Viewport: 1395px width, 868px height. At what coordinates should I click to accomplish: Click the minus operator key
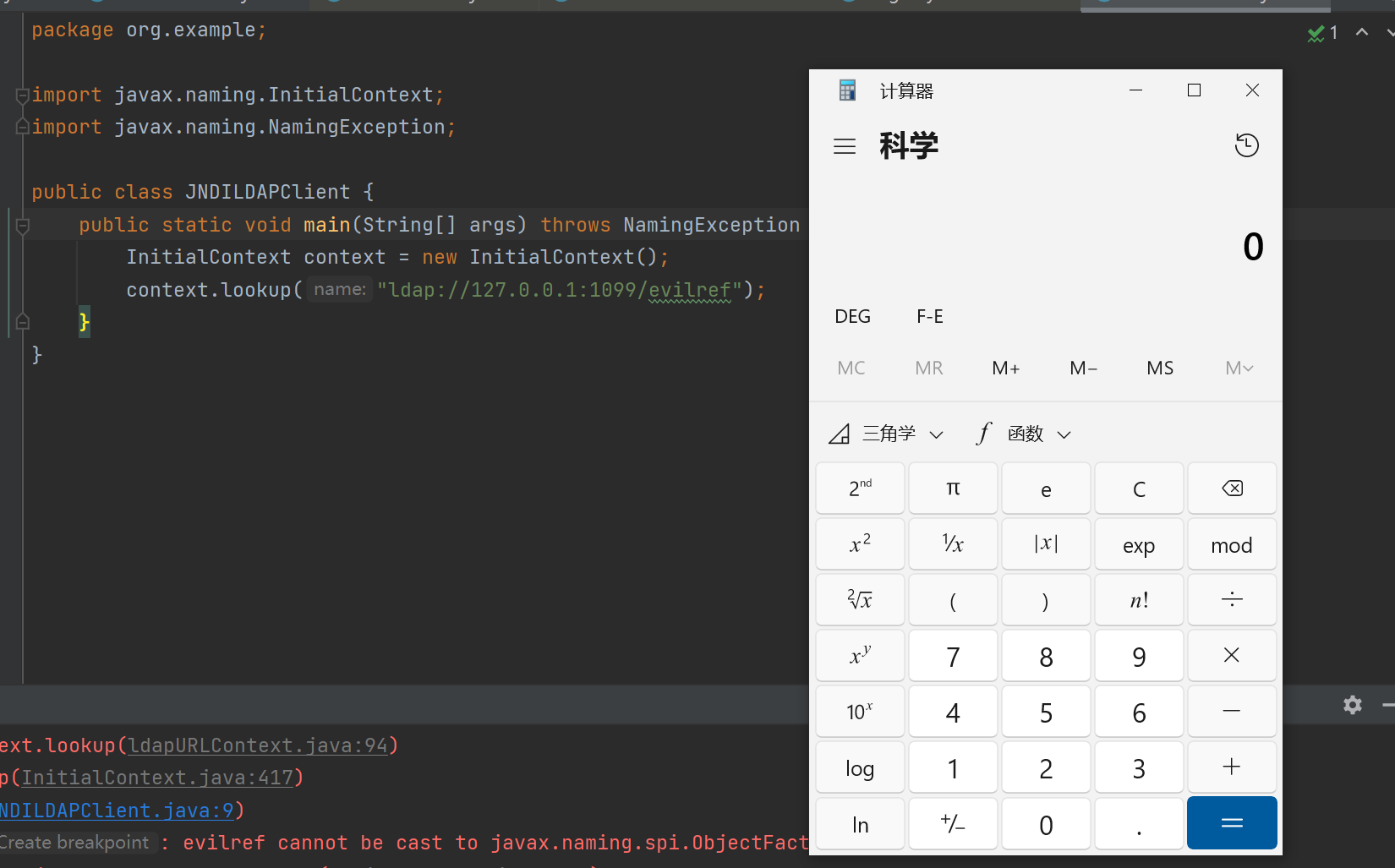pos(1232,712)
